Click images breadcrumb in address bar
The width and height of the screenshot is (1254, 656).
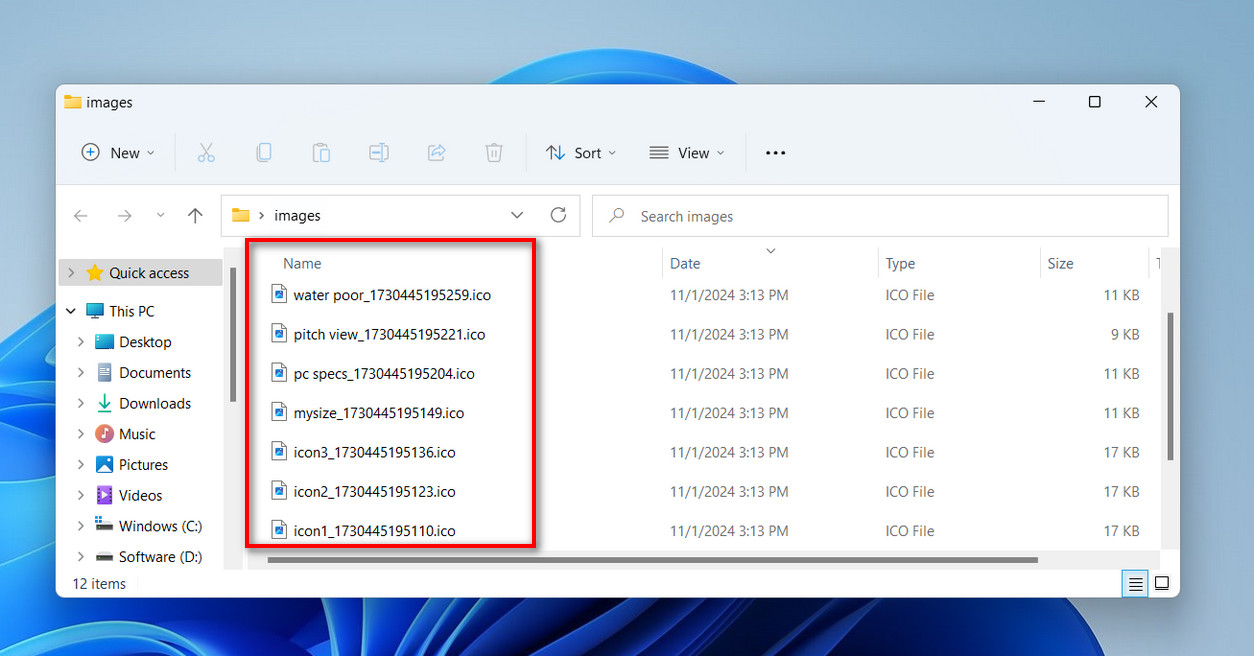pos(297,215)
